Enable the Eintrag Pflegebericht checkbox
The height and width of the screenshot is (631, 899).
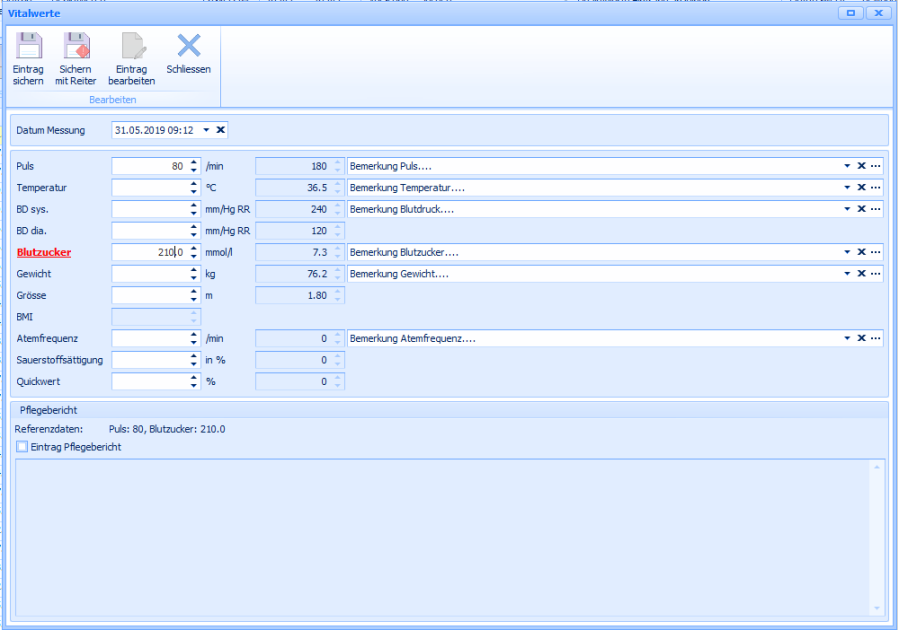22,447
